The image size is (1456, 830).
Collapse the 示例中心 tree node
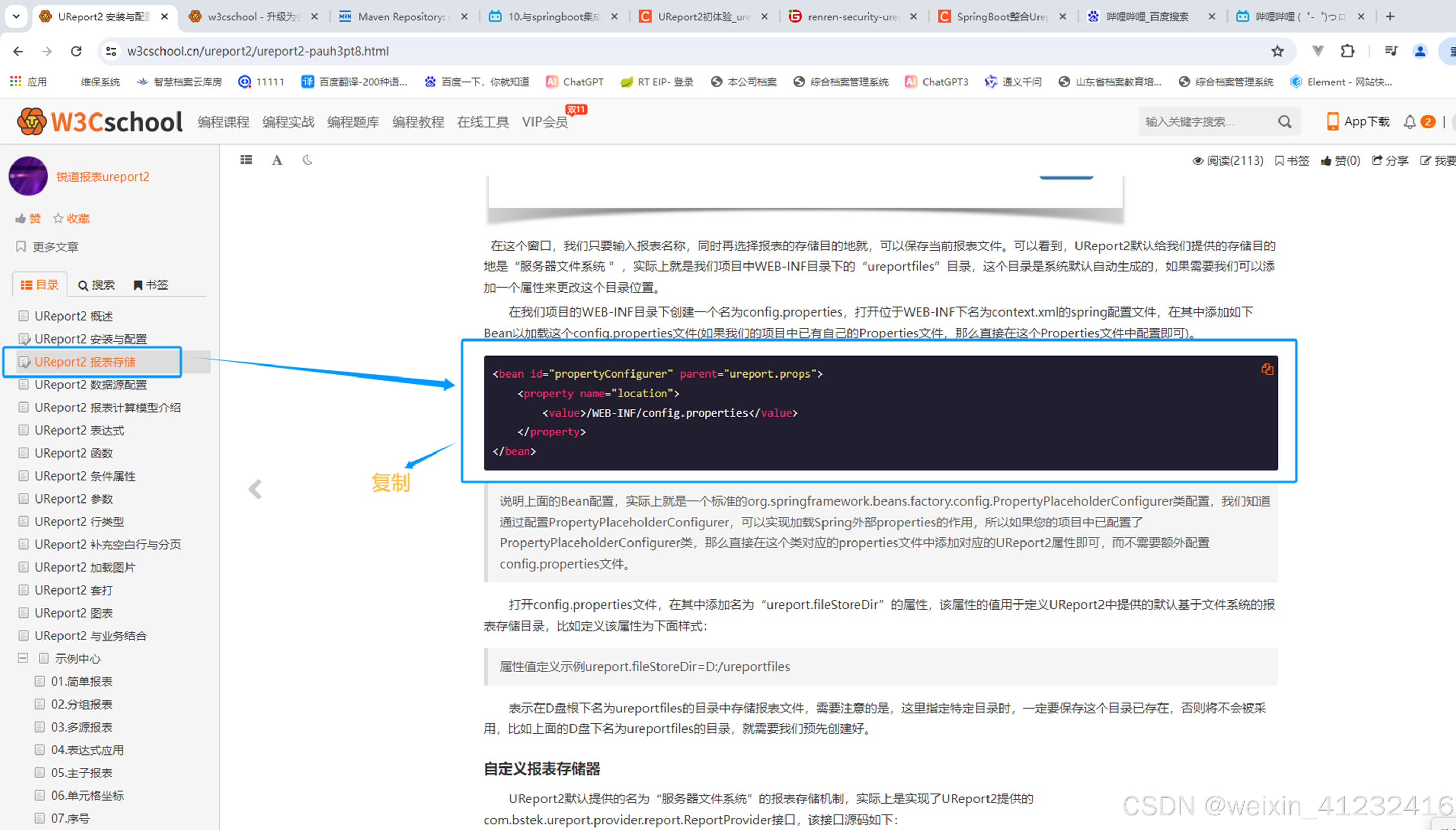pos(23,658)
